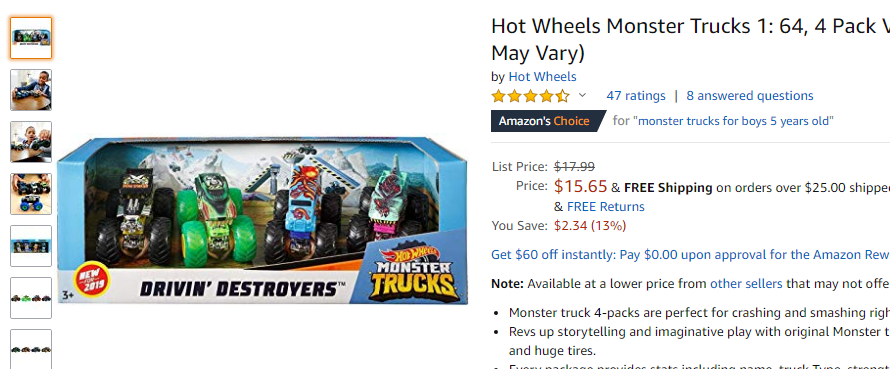Click the four-and-a-half star rating icons

[530, 96]
